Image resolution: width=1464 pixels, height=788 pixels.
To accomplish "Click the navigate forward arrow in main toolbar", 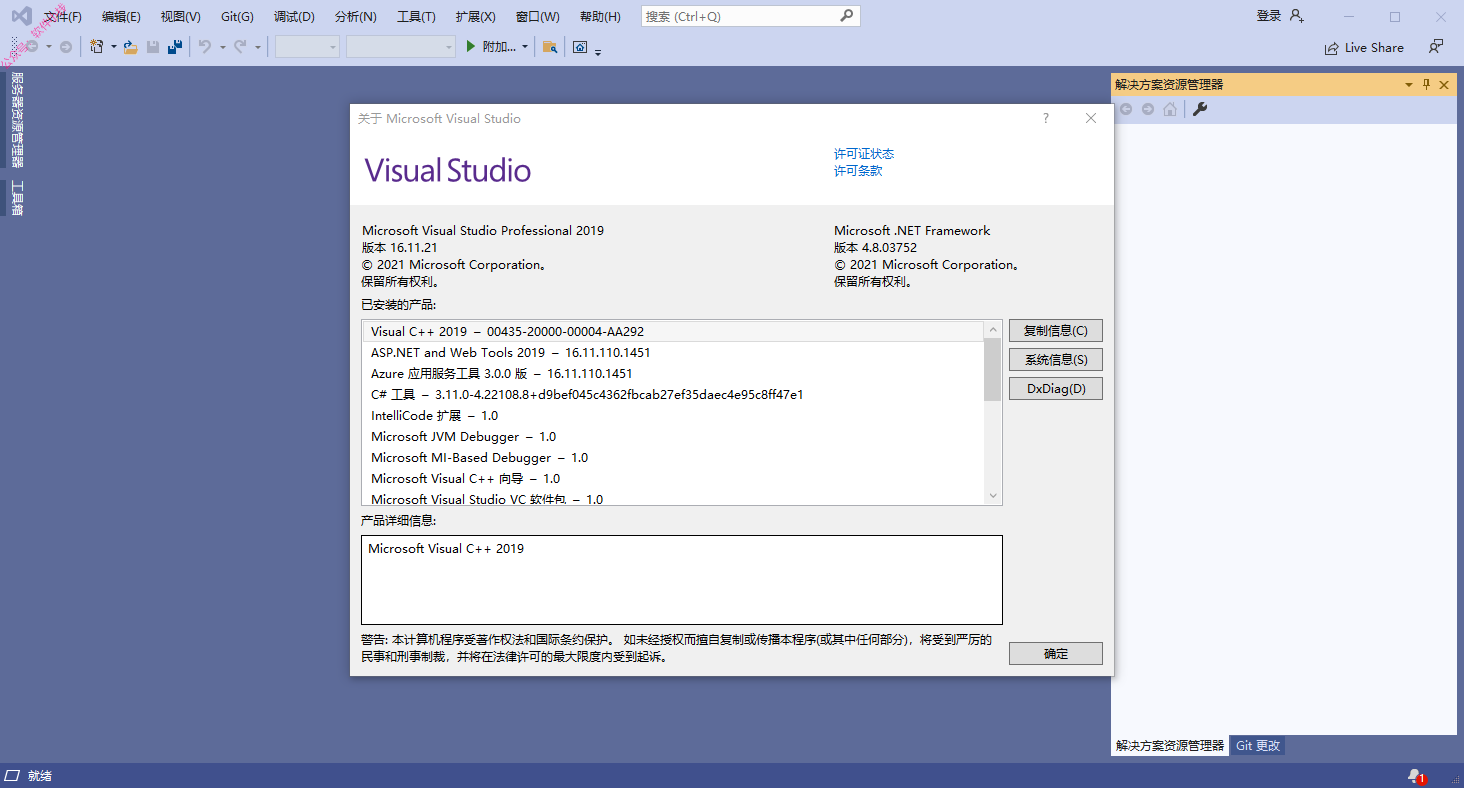I will [x=66, y=47].
